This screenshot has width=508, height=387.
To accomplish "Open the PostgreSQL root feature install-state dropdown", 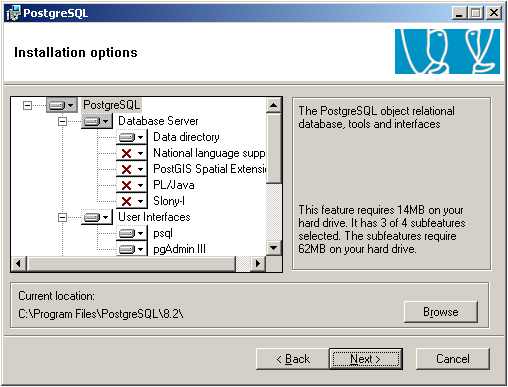I will 62,105.
